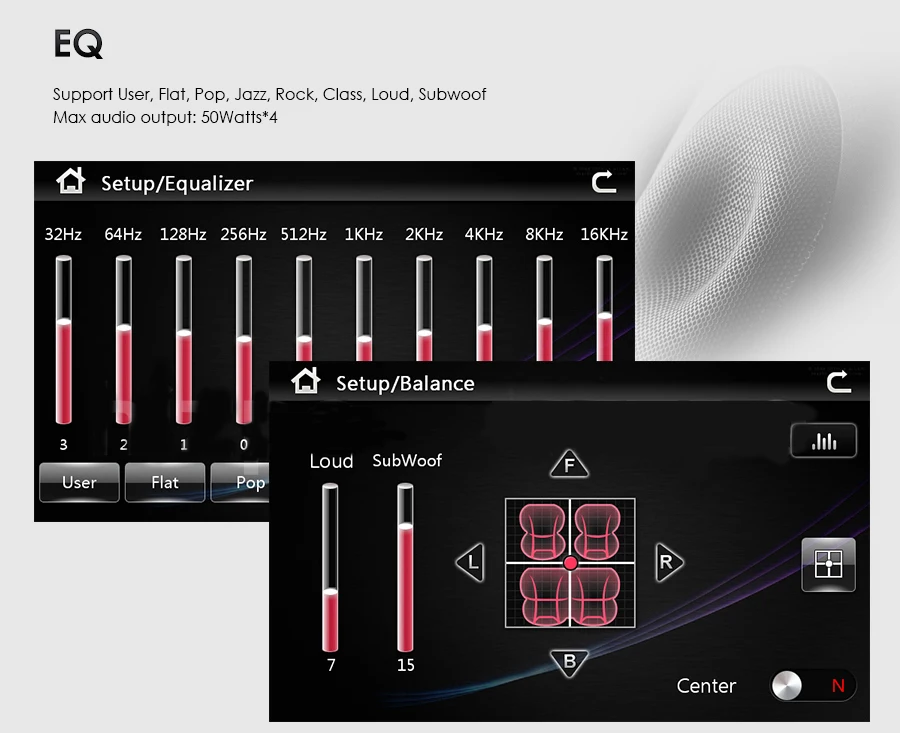
Task: Adjust the 512Hz equalizer slider
Action: [x=304, y=308]
